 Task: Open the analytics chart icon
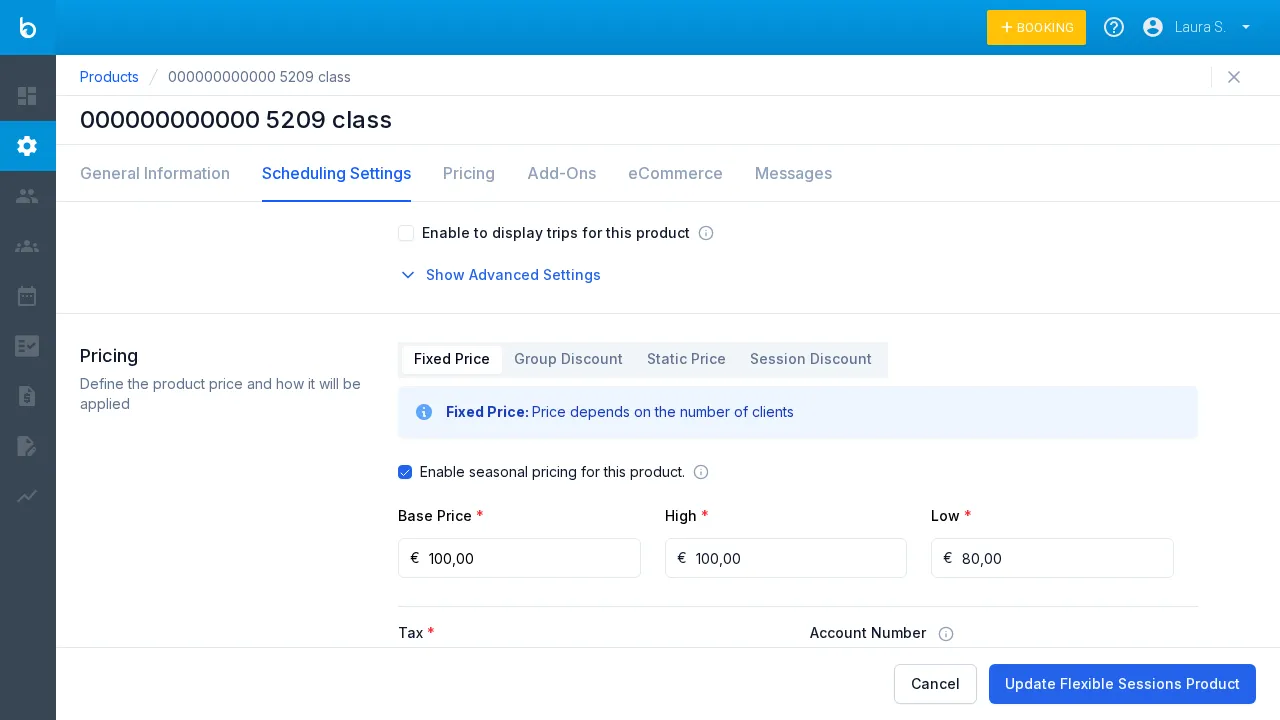click(x=27, y=496)
